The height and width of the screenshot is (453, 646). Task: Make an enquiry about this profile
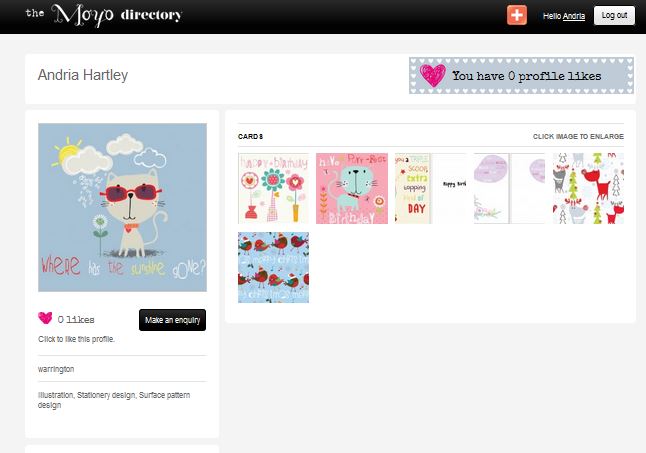(x=172, y=320)
